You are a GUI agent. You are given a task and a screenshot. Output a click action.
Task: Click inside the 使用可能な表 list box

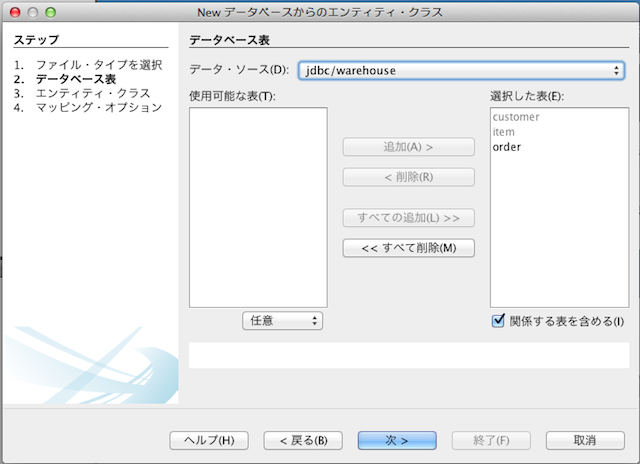click(x=258, y=206)
